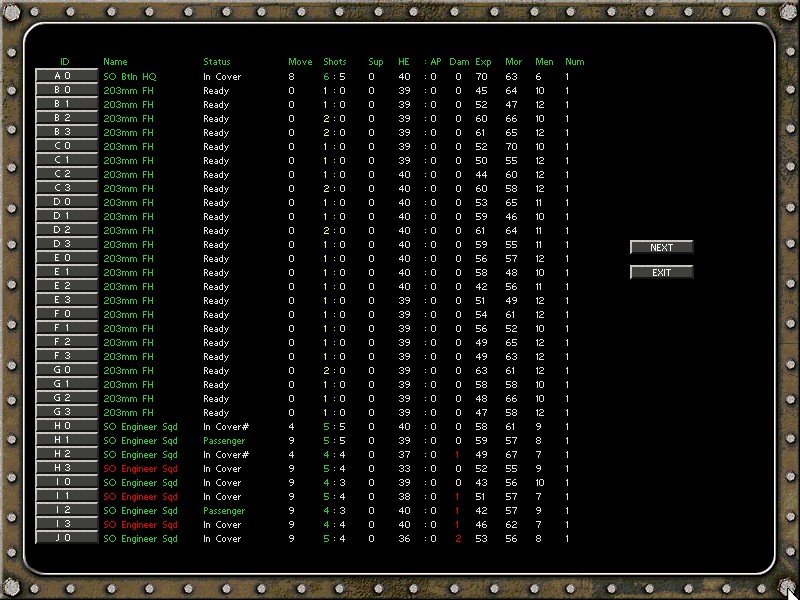Choose unit ID button I2
This screenshot has height=600, width=800.
(66, 510)
